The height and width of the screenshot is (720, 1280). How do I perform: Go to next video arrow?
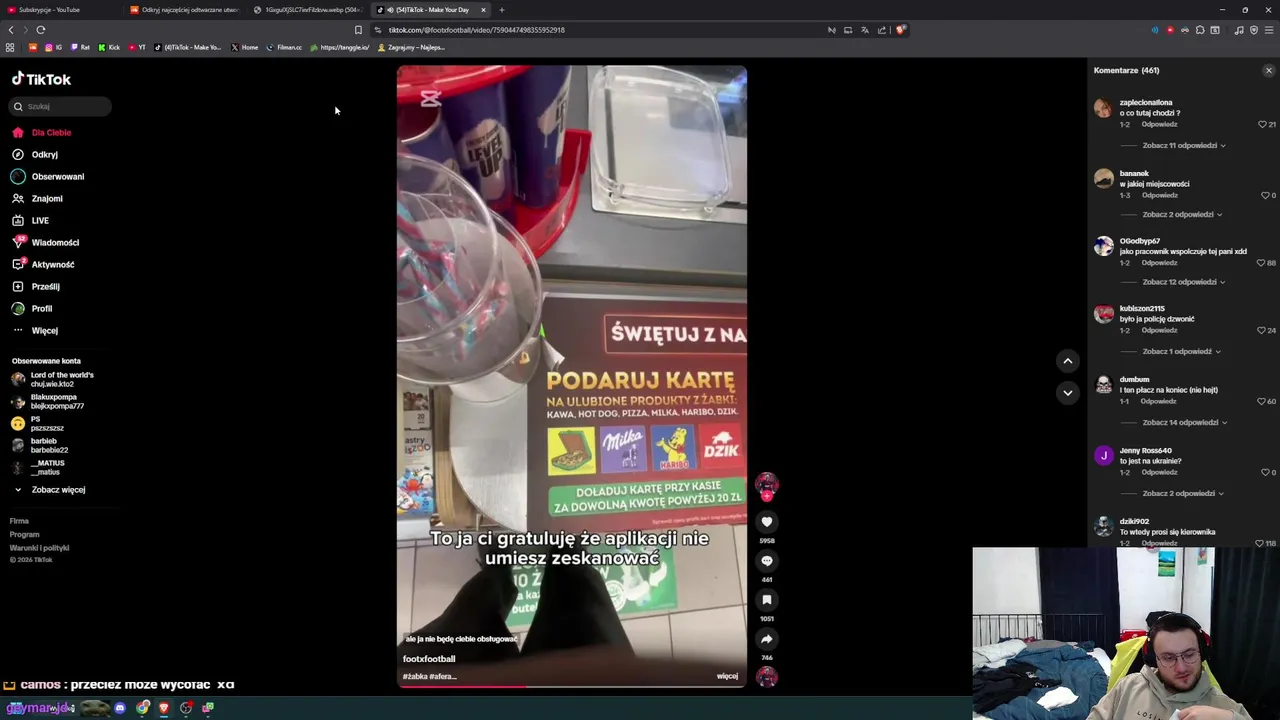[x=1068, y=393]
